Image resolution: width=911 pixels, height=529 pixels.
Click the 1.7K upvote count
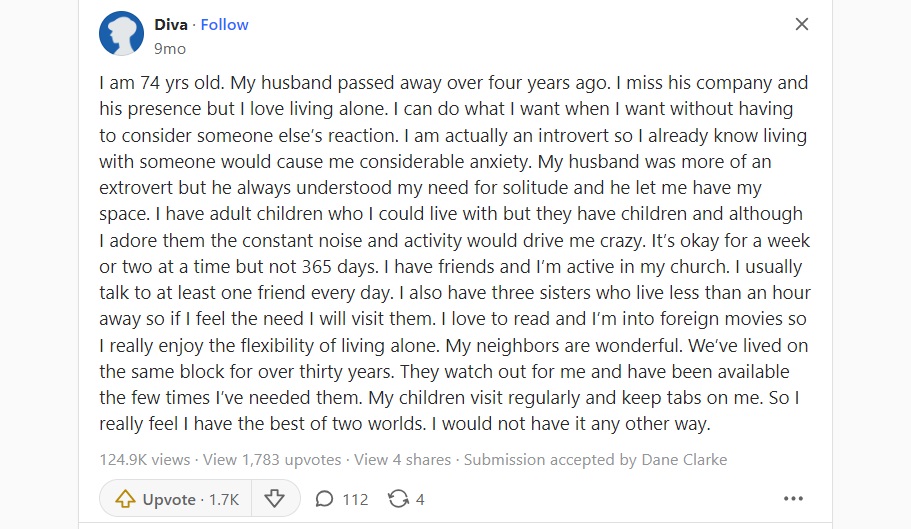pyautogui.click(x=224, y=499)
